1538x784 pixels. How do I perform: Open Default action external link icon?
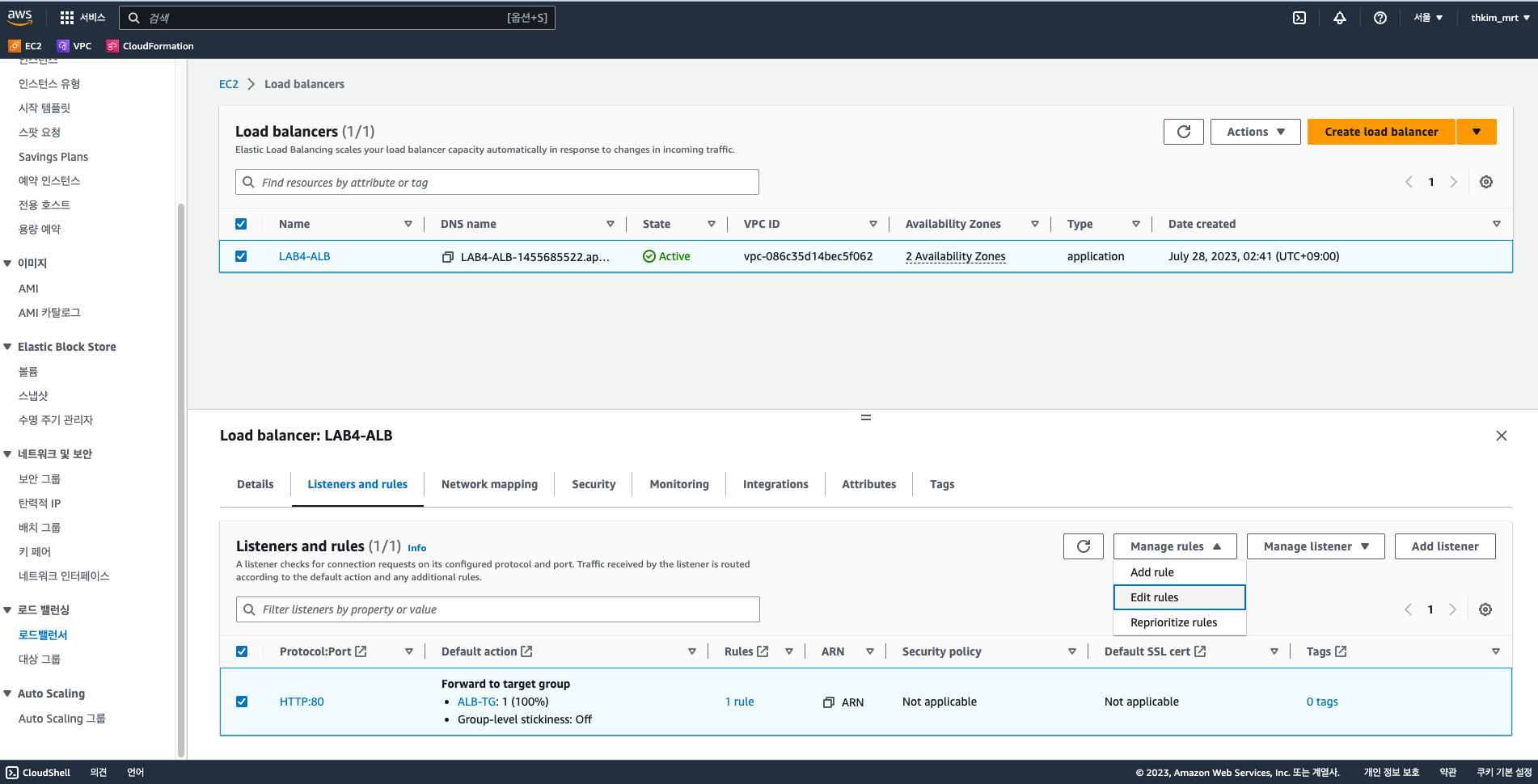[526, 651]
